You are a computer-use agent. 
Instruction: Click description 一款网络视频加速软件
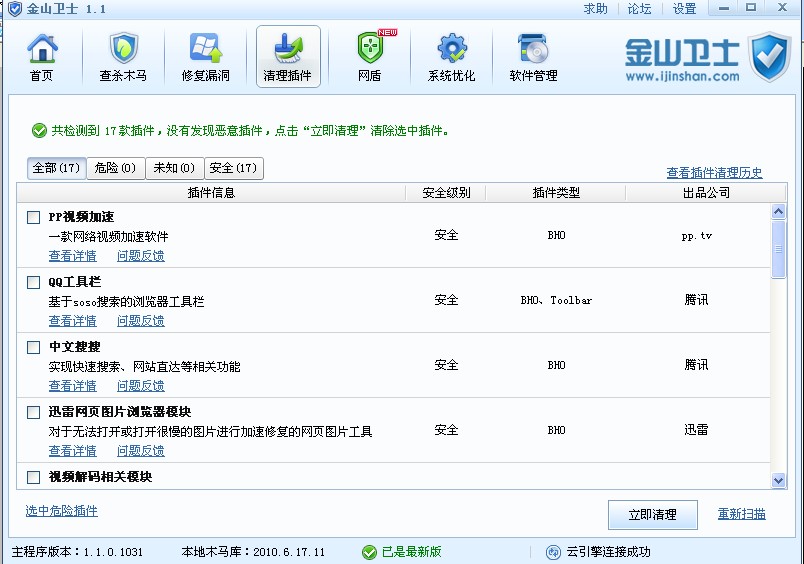109,237
